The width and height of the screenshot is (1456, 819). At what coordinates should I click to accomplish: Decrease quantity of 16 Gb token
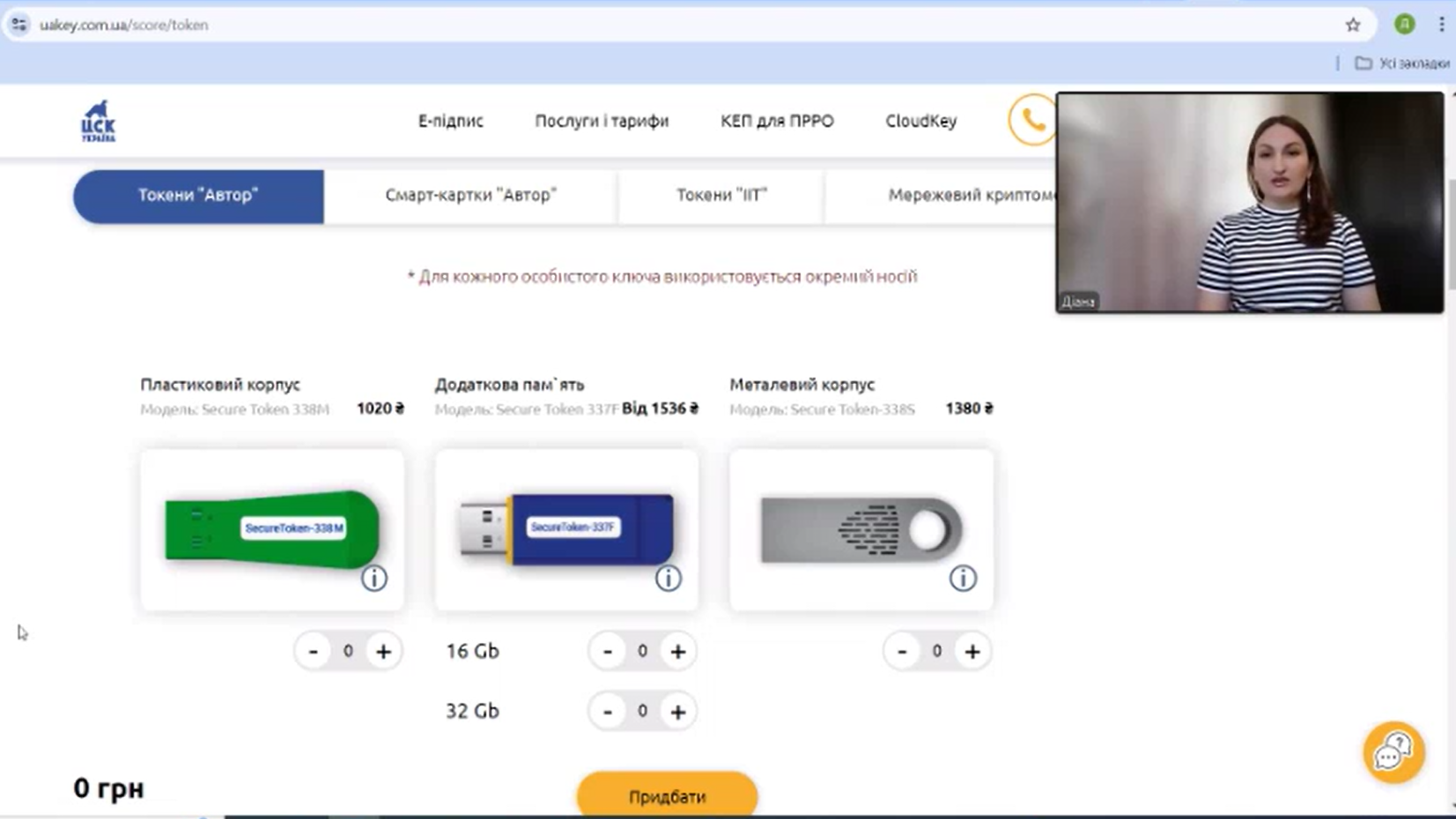[x=608, y=652]
